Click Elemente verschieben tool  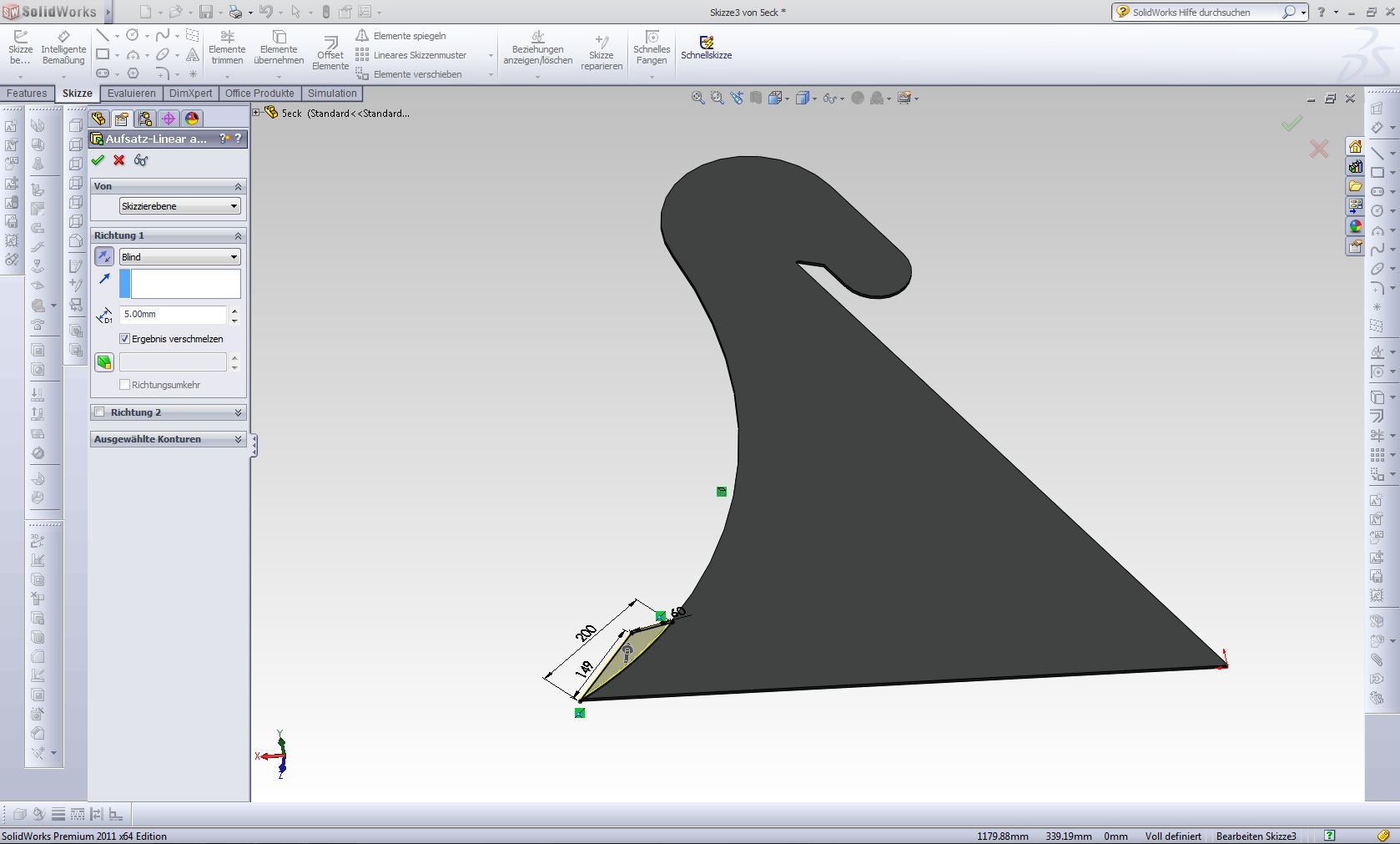coord(409,74)
